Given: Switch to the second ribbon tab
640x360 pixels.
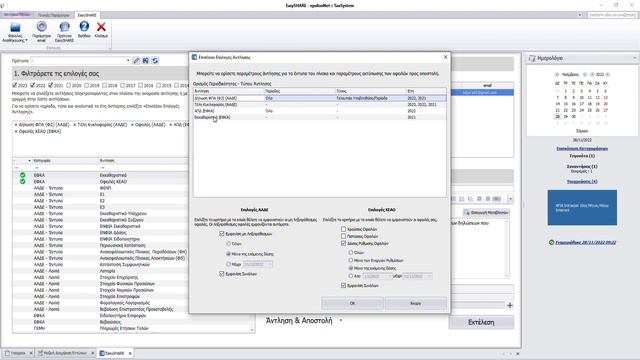Looking at the screenshot, I should [53, 15].
